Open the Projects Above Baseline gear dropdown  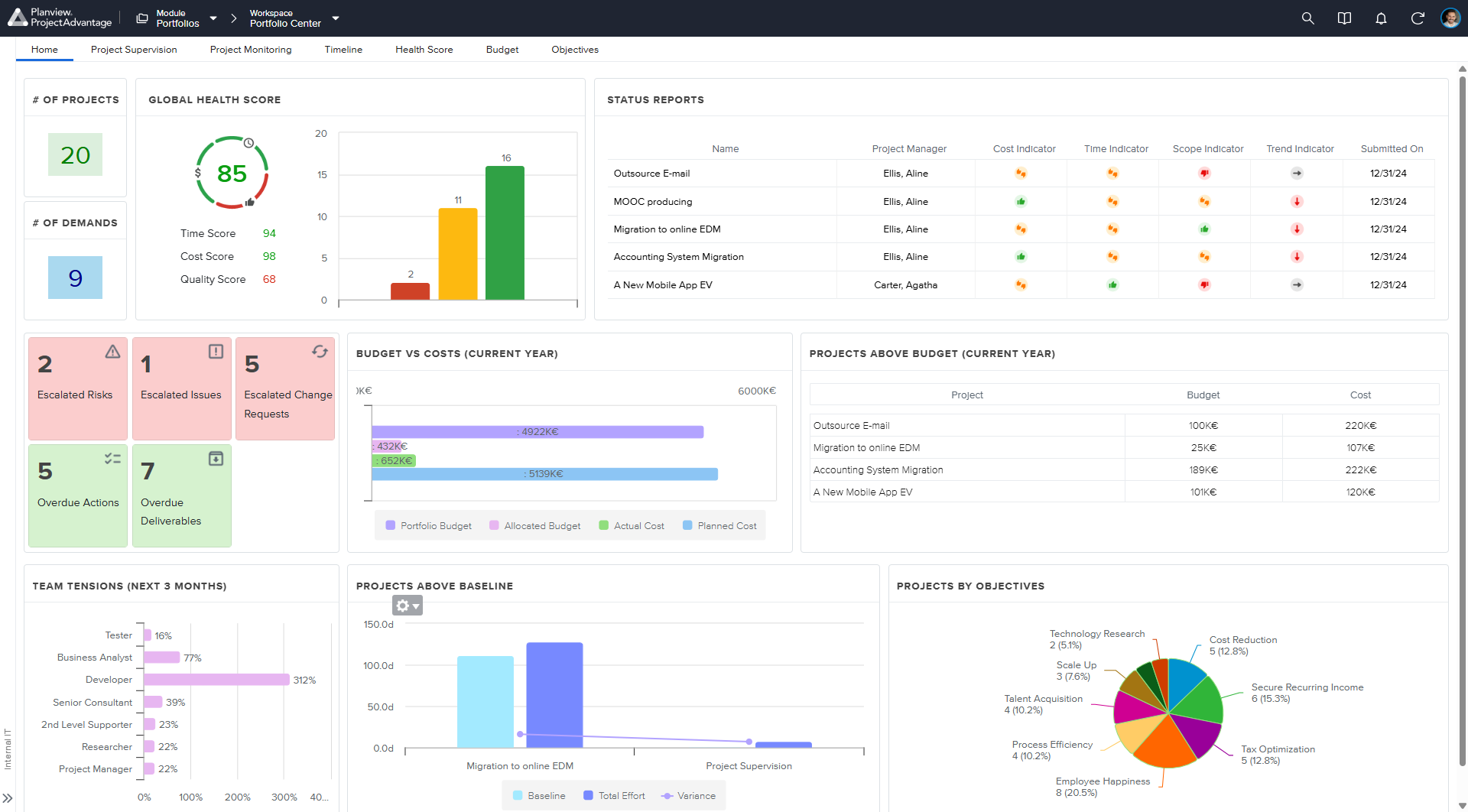(x=408, y=606)
